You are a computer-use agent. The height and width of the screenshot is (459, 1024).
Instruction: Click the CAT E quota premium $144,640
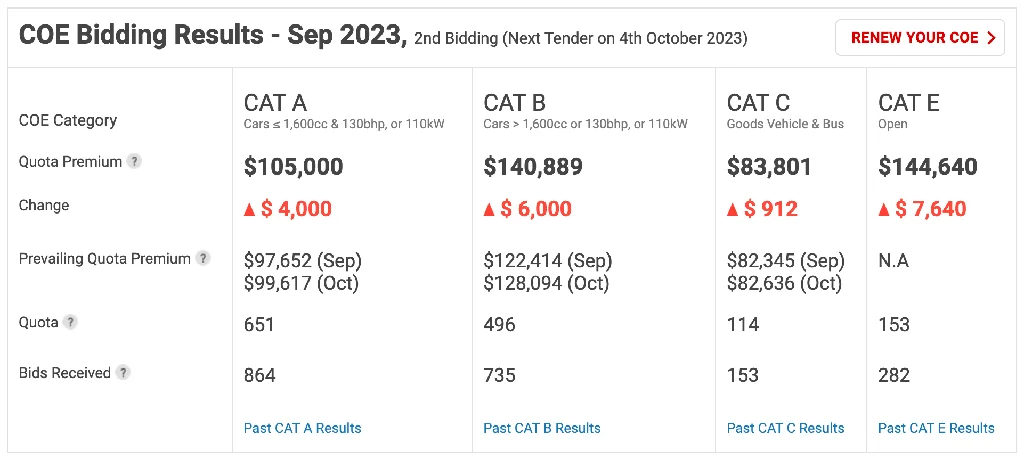tap(928, 166)
